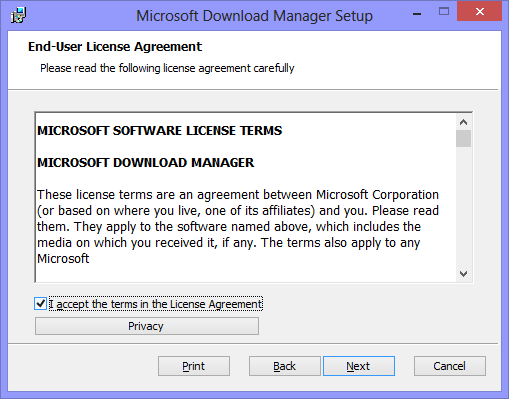This screenshot has width=509, height=399.
Task: Click the license scroll up arrow
Action: [463, 122]
